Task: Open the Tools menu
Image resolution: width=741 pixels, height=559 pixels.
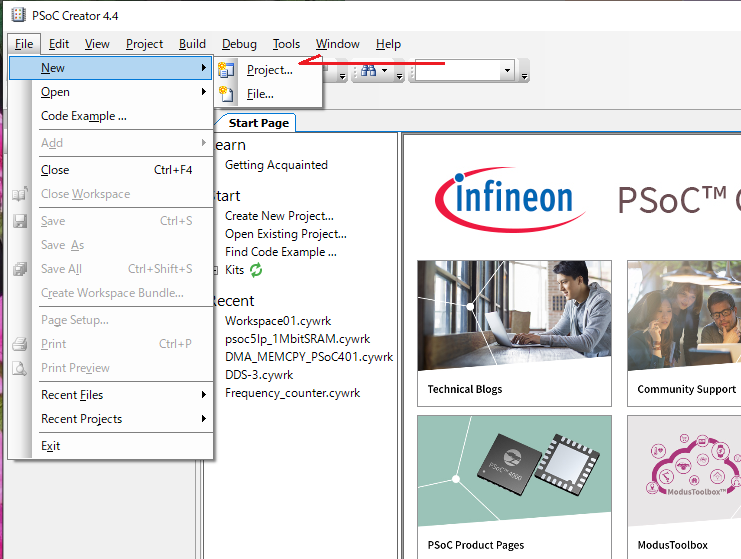Action: tap(286, 44)
